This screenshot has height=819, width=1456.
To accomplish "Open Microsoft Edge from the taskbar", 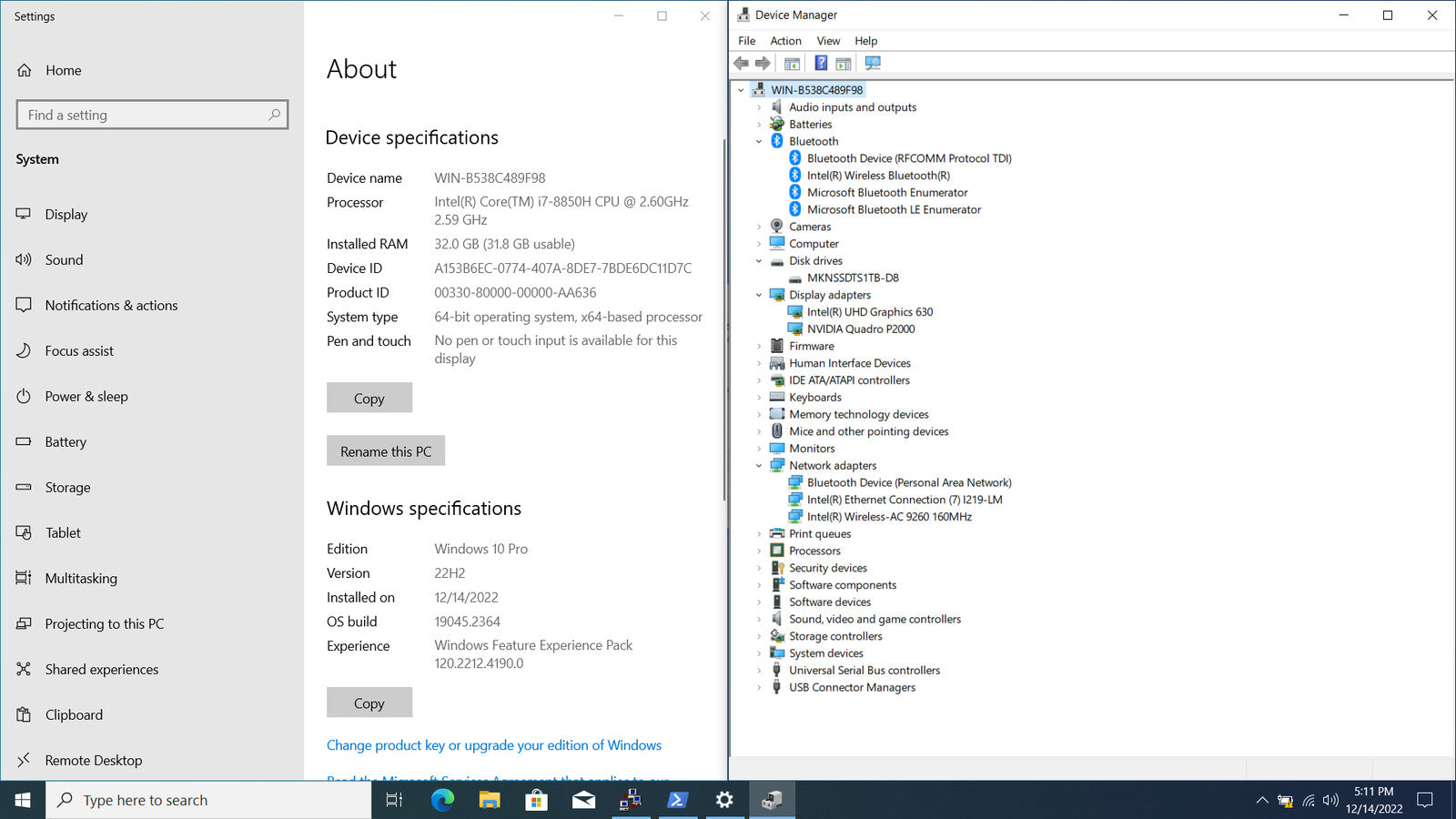I will pos(442,800).
